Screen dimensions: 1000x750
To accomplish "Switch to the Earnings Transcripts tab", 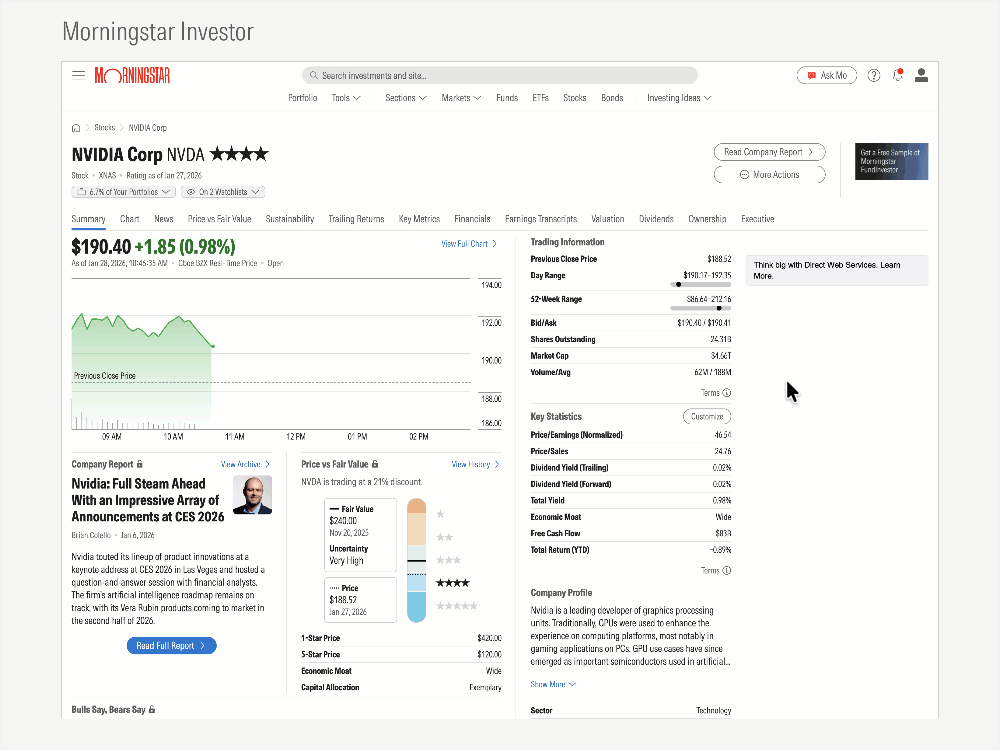I will tap(541, 219).
